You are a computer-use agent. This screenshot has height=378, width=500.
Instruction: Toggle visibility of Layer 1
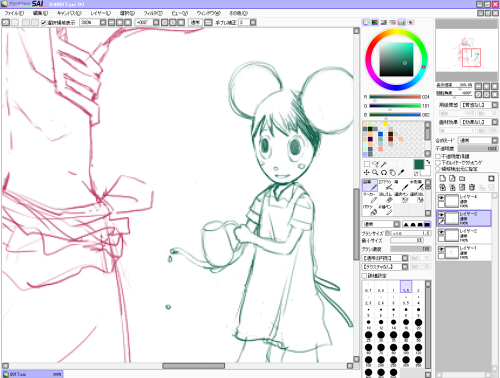coord(441,249)
